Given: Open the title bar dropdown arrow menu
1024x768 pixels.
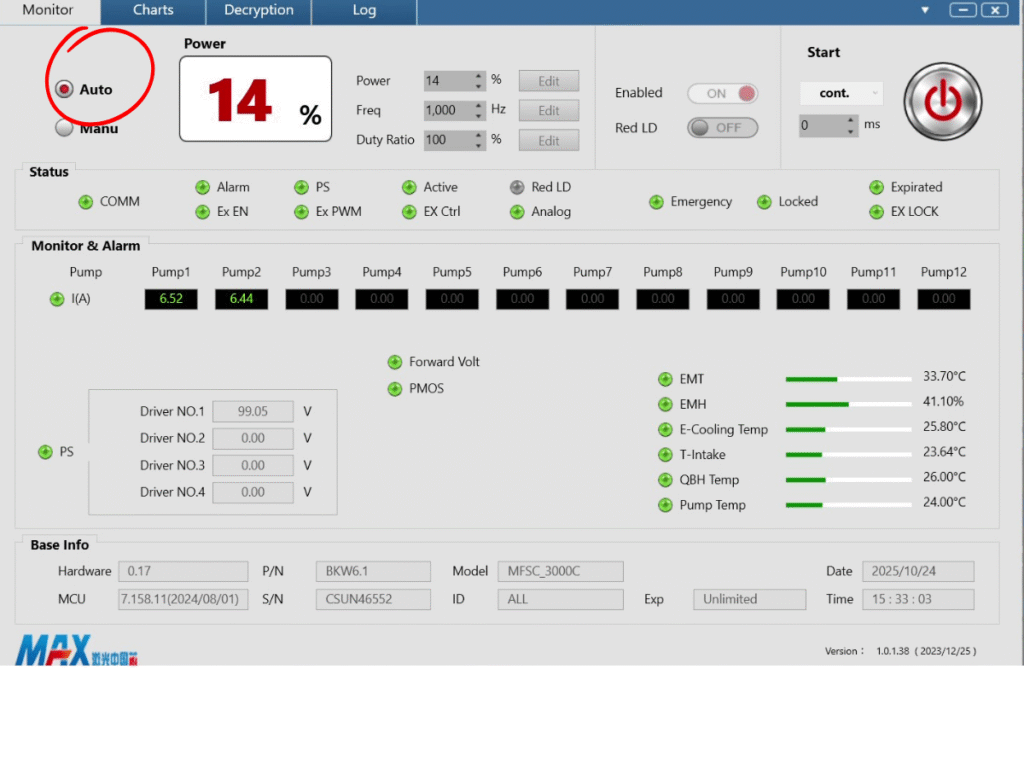Looking at the screenshot, I should click(925, 10).
